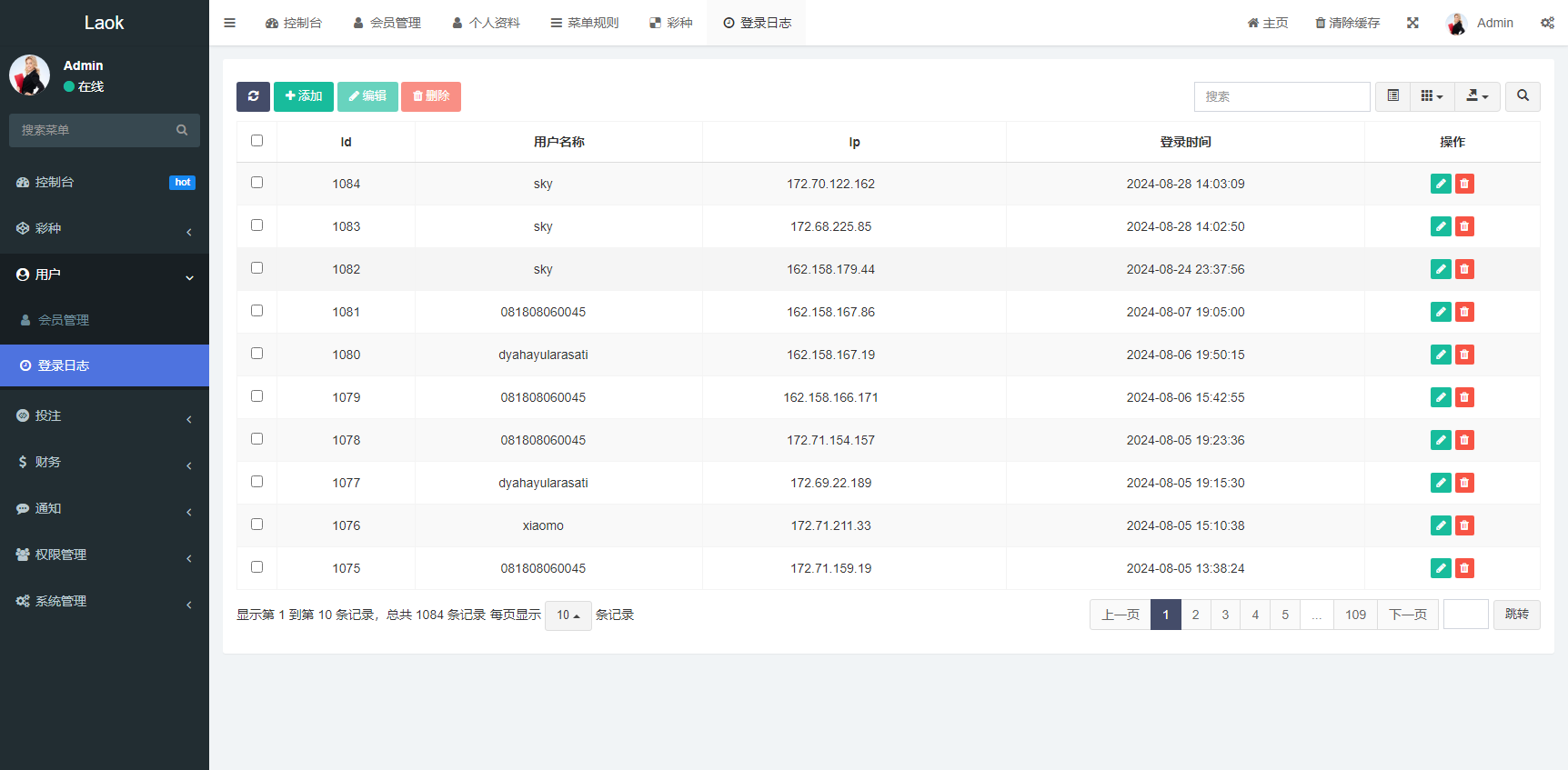Click the red delete icon for row 1080
The image size is (1568, 770).
pos(1464,355)
